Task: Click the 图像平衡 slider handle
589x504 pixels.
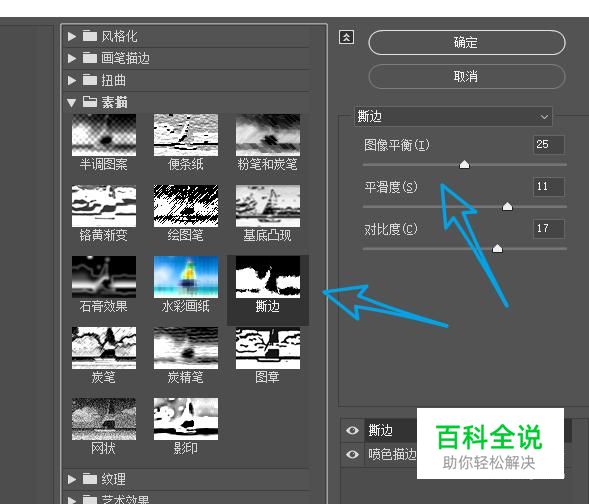Action: [x=465, y=164]
